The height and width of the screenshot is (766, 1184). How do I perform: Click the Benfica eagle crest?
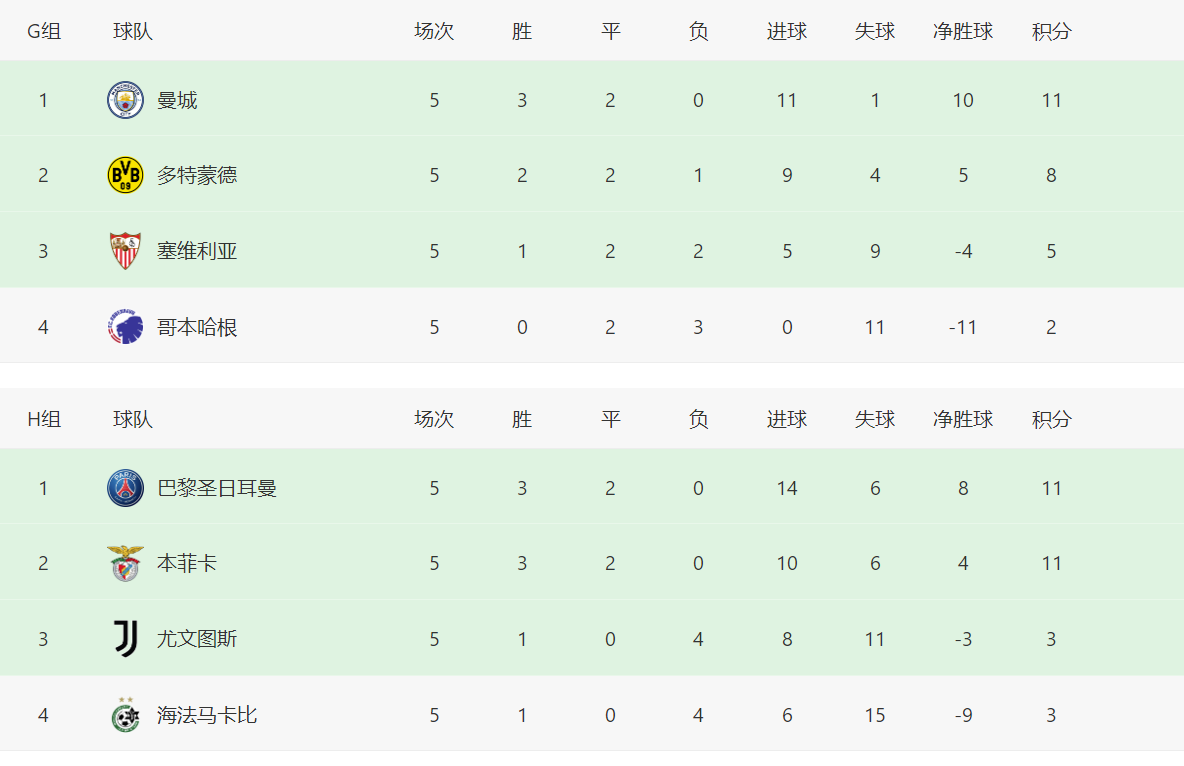tap(125, 564)
